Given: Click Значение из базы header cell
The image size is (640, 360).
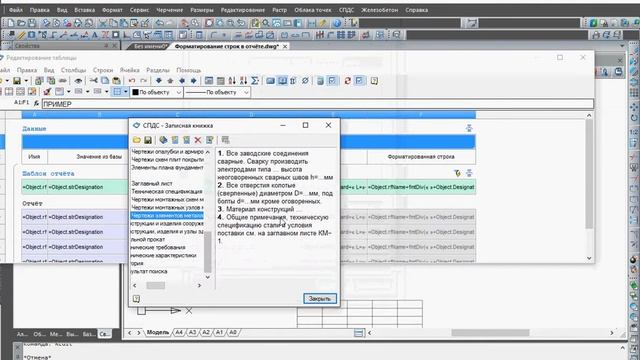Looking at the screenshot, I should (x=99, y=157).
